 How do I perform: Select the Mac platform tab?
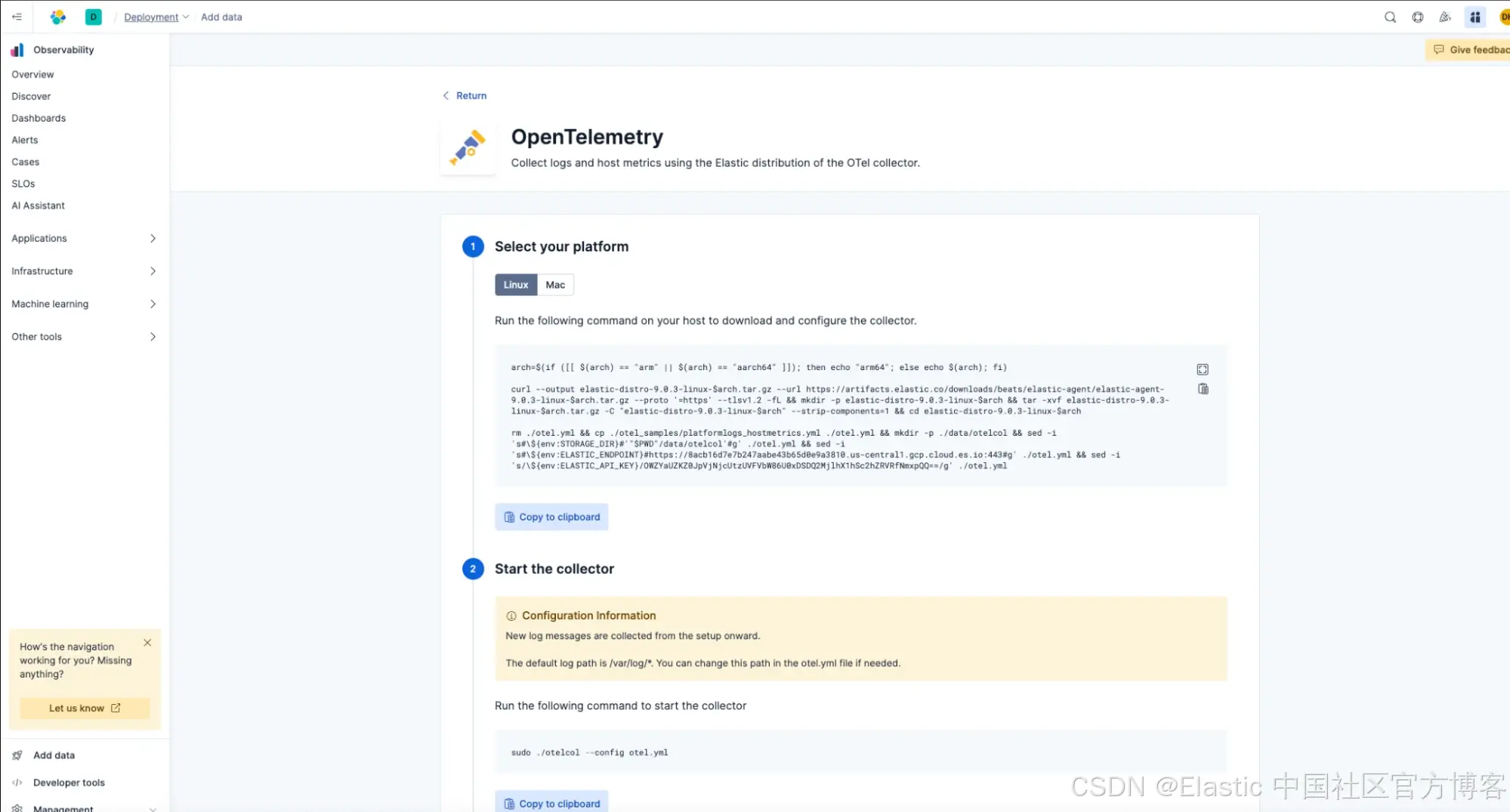(555, 285)
